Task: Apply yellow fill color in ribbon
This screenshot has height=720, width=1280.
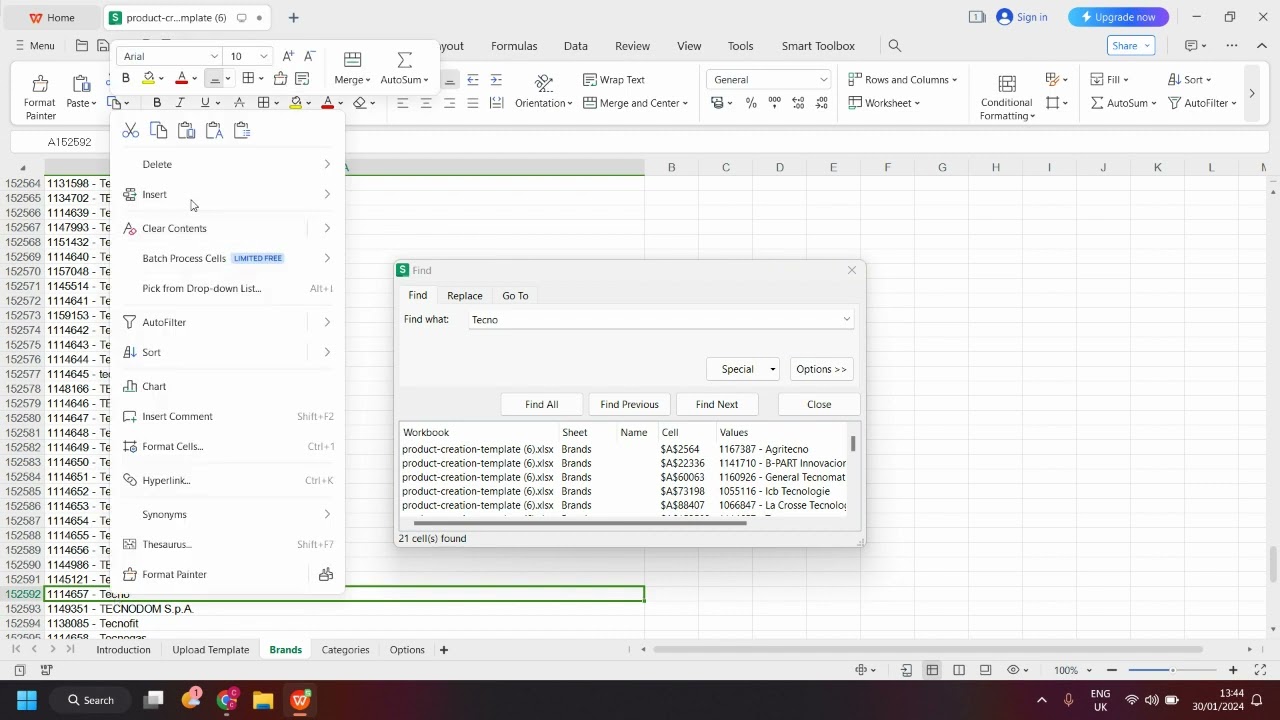Action: [x=296, y=103]
